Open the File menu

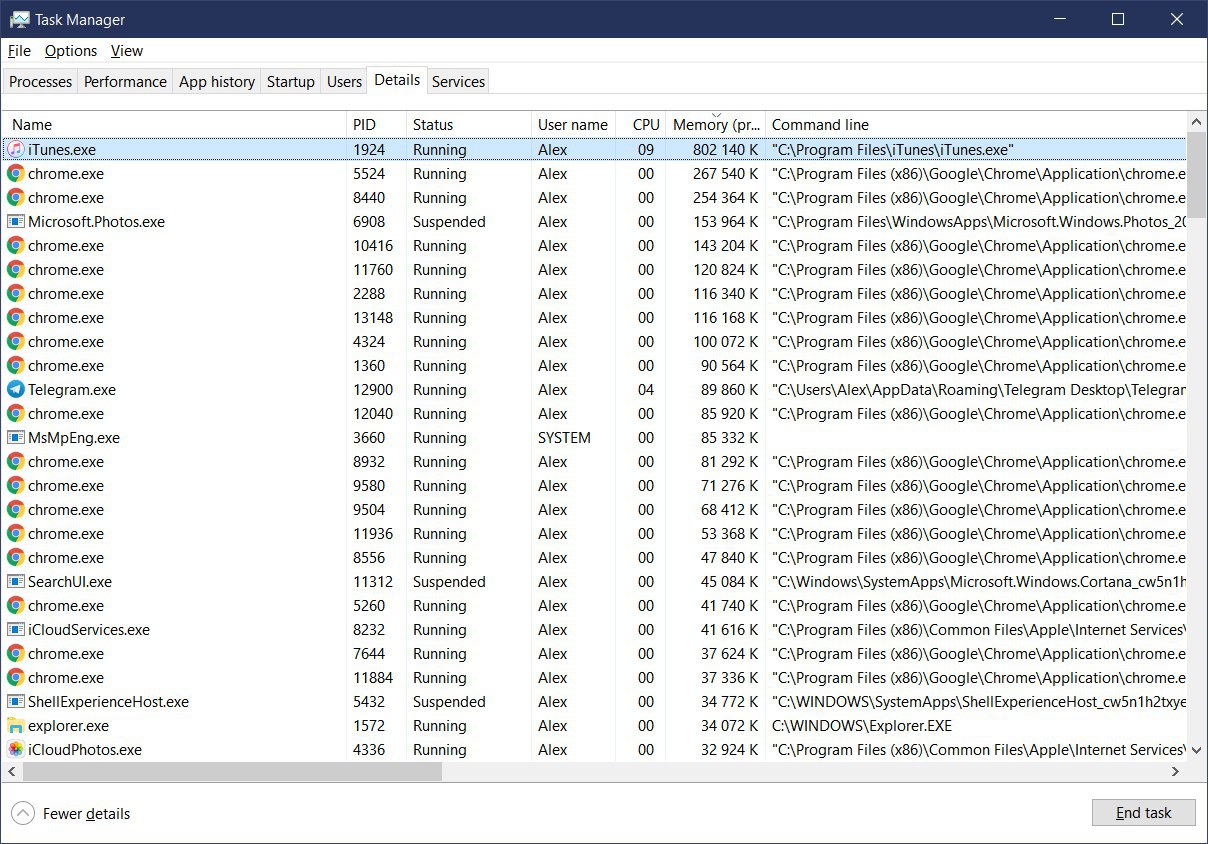coord(19,51)
